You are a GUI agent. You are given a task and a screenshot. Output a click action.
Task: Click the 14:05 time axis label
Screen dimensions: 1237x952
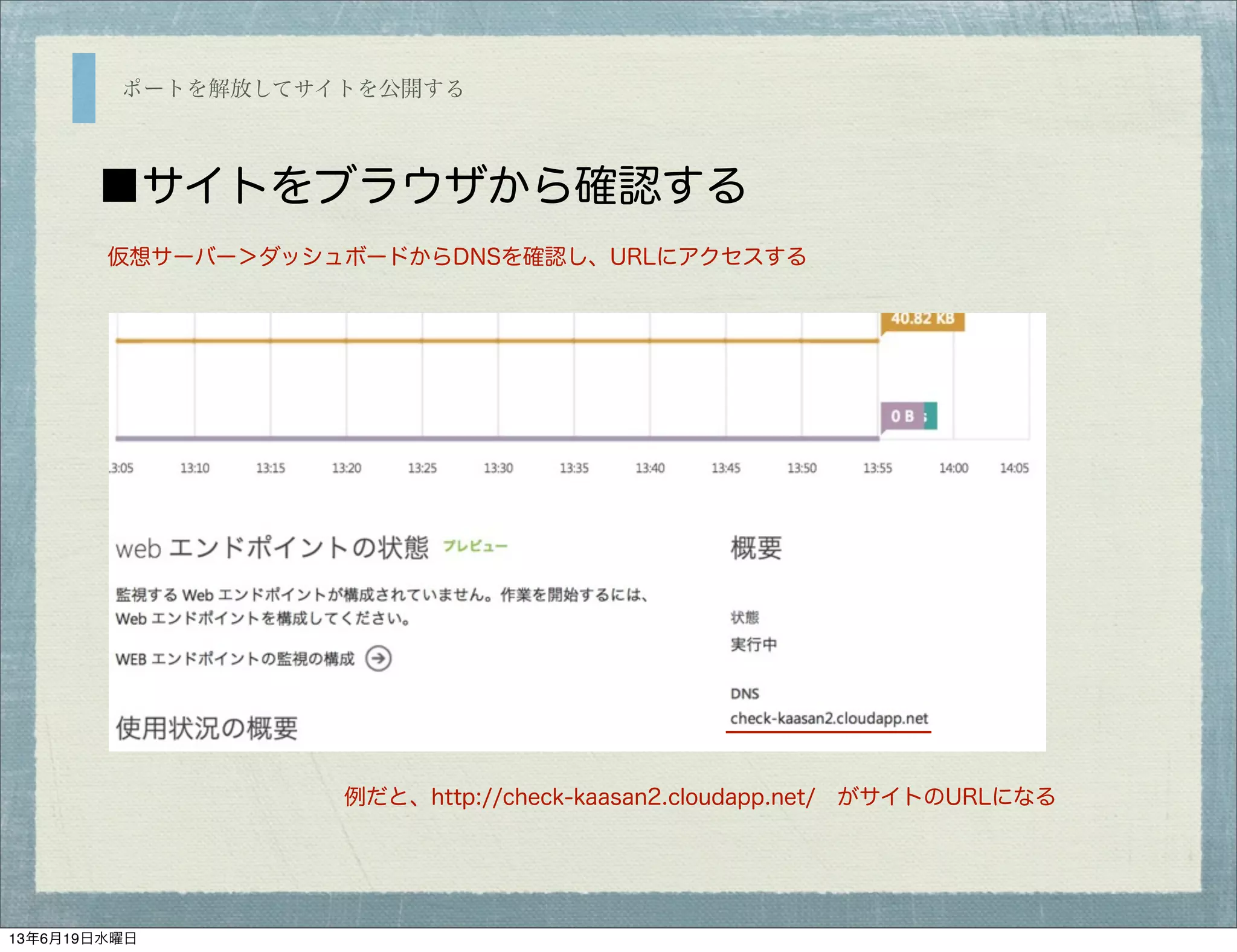(1014, 468)
